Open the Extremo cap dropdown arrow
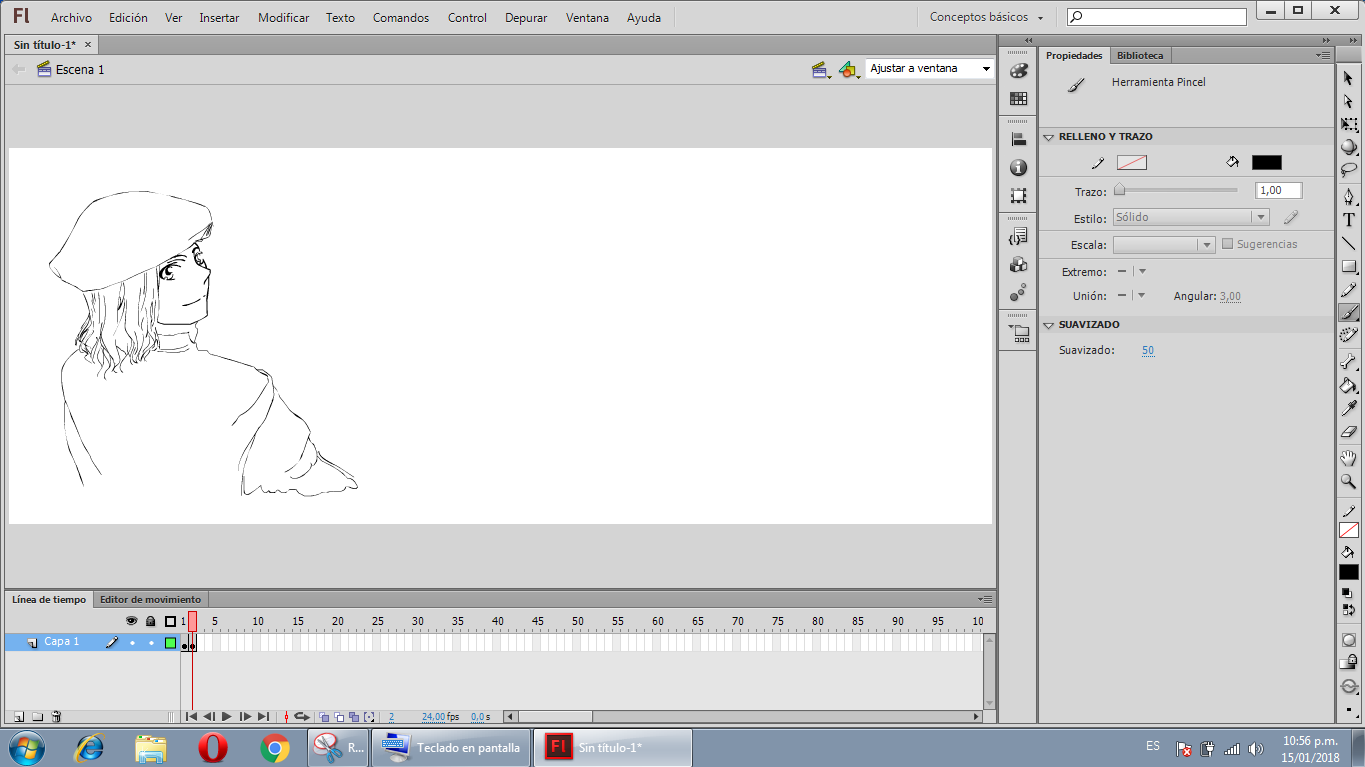The image size is (1365, 767). coord(1143,272)
